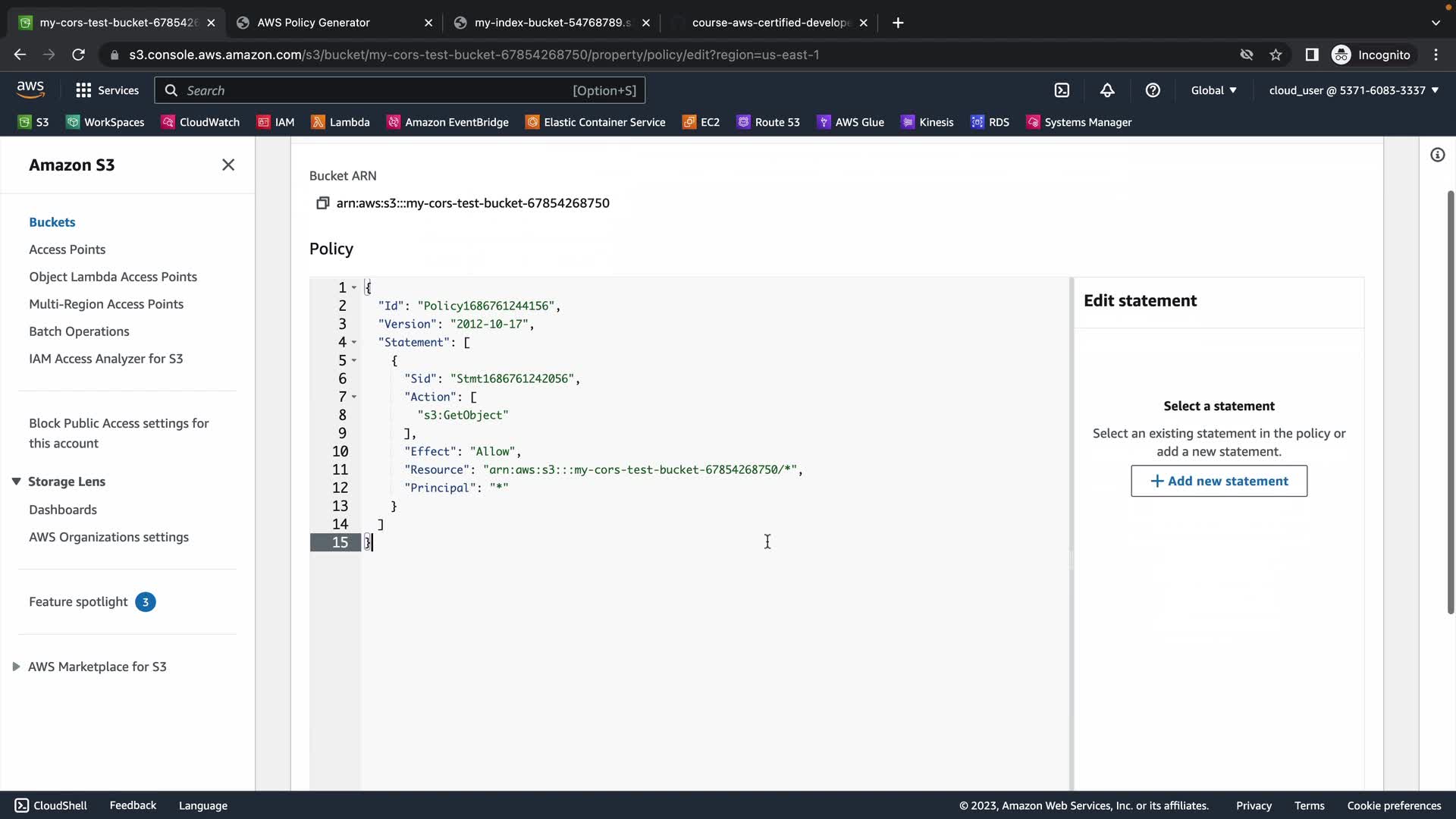Copy the bucket ARN with copy icon

pos(322,203)
